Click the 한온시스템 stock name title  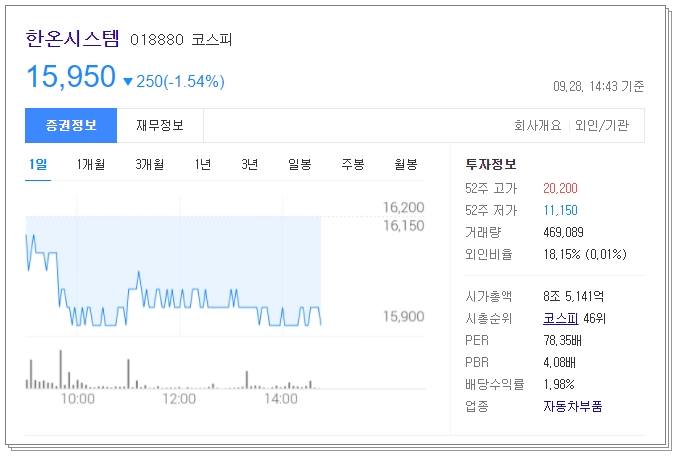tap(72, 38)
